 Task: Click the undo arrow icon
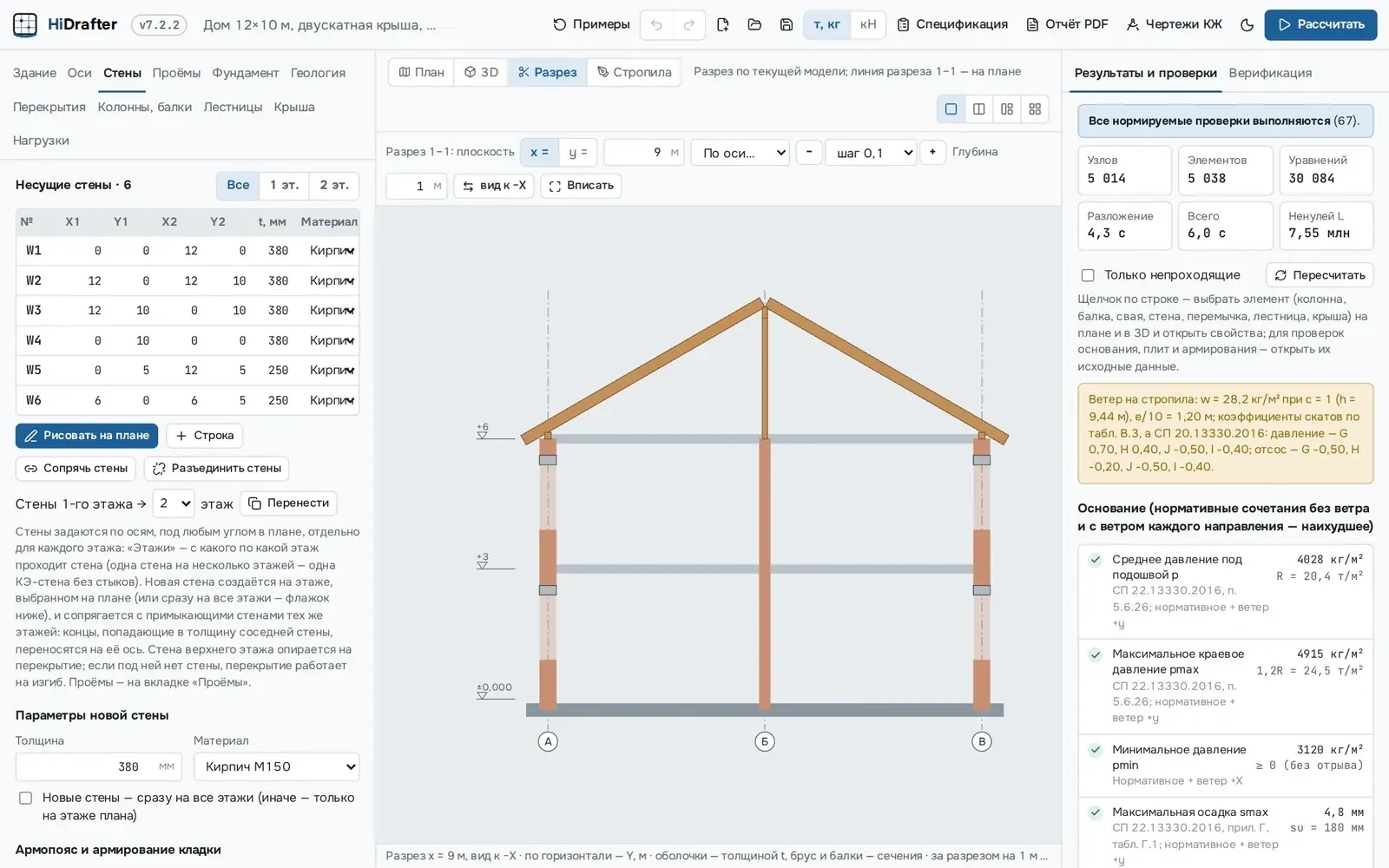tap(656, 24)
